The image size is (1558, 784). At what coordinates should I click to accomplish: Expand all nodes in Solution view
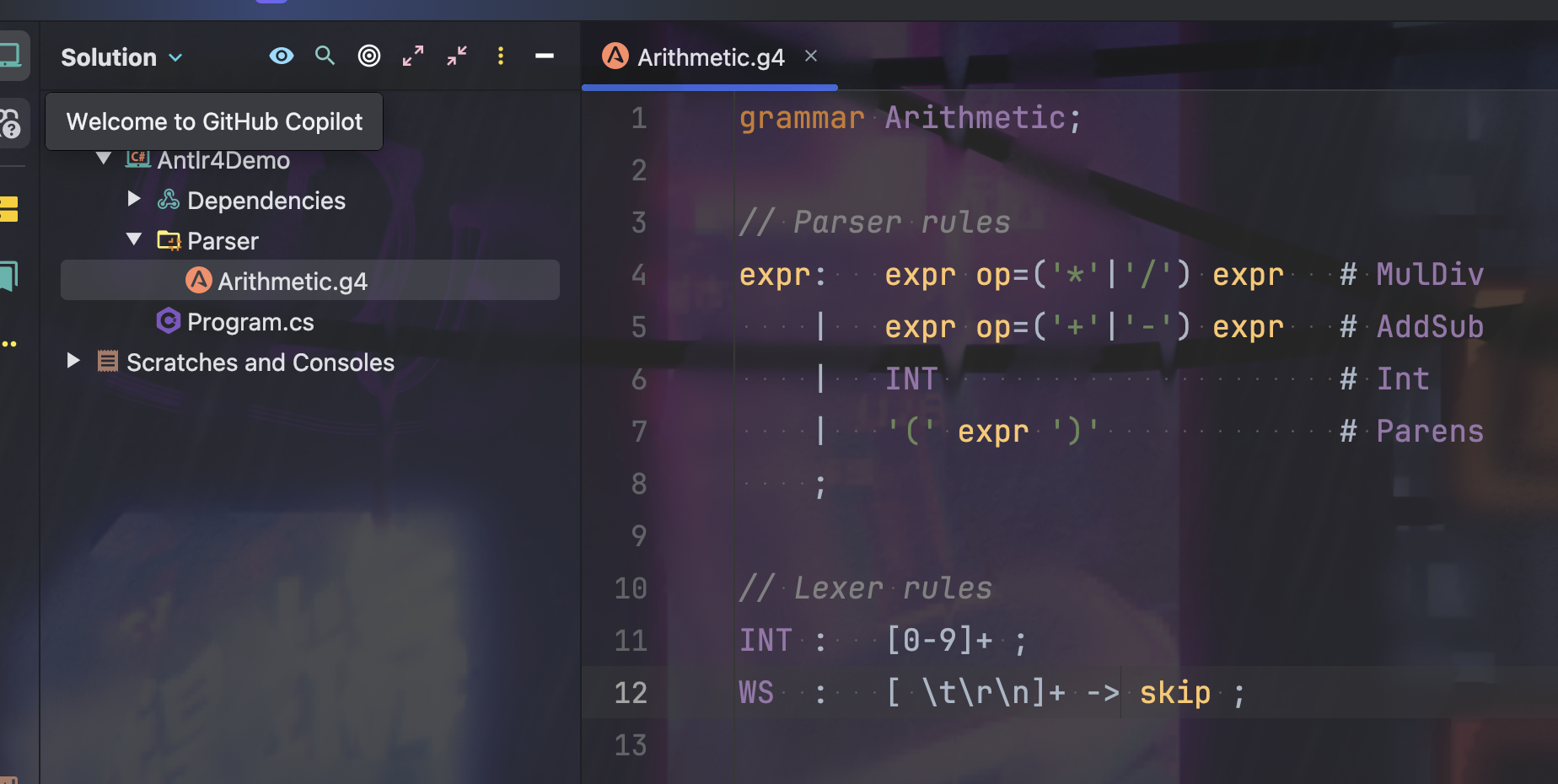pyautogui.click(x=412, y=56)
